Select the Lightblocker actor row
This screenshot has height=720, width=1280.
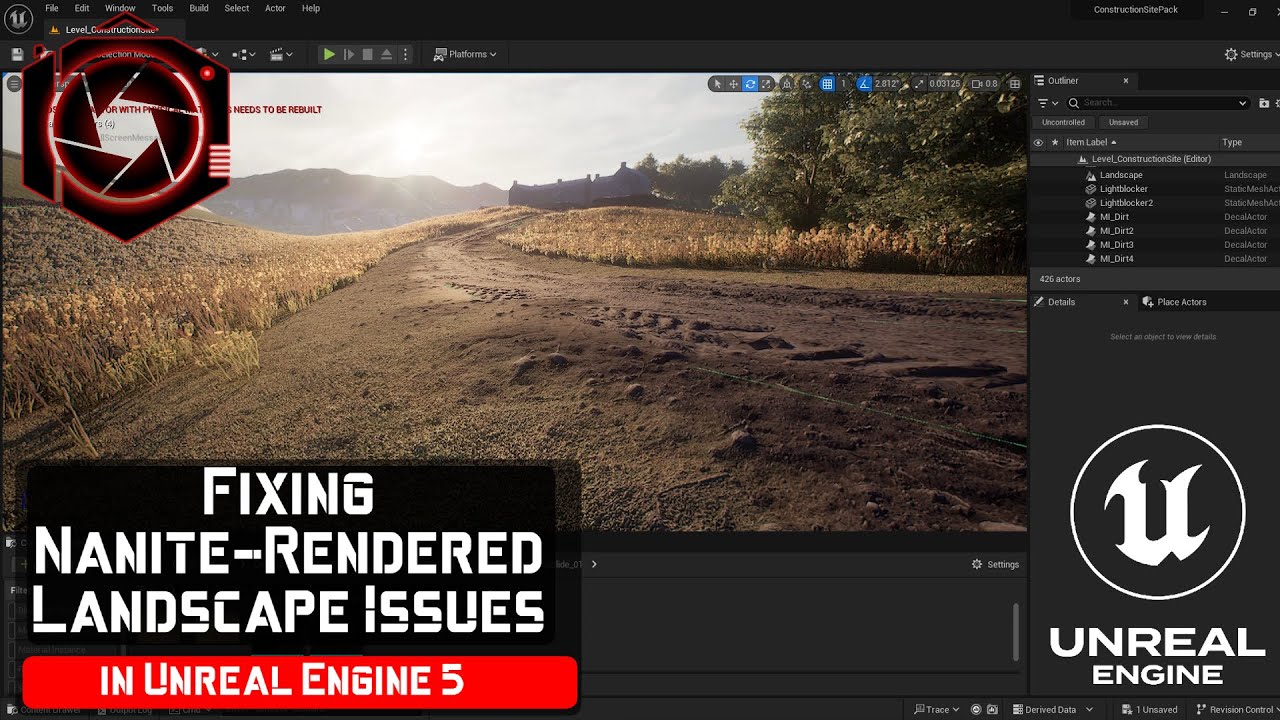click(x=1124, y=189)
